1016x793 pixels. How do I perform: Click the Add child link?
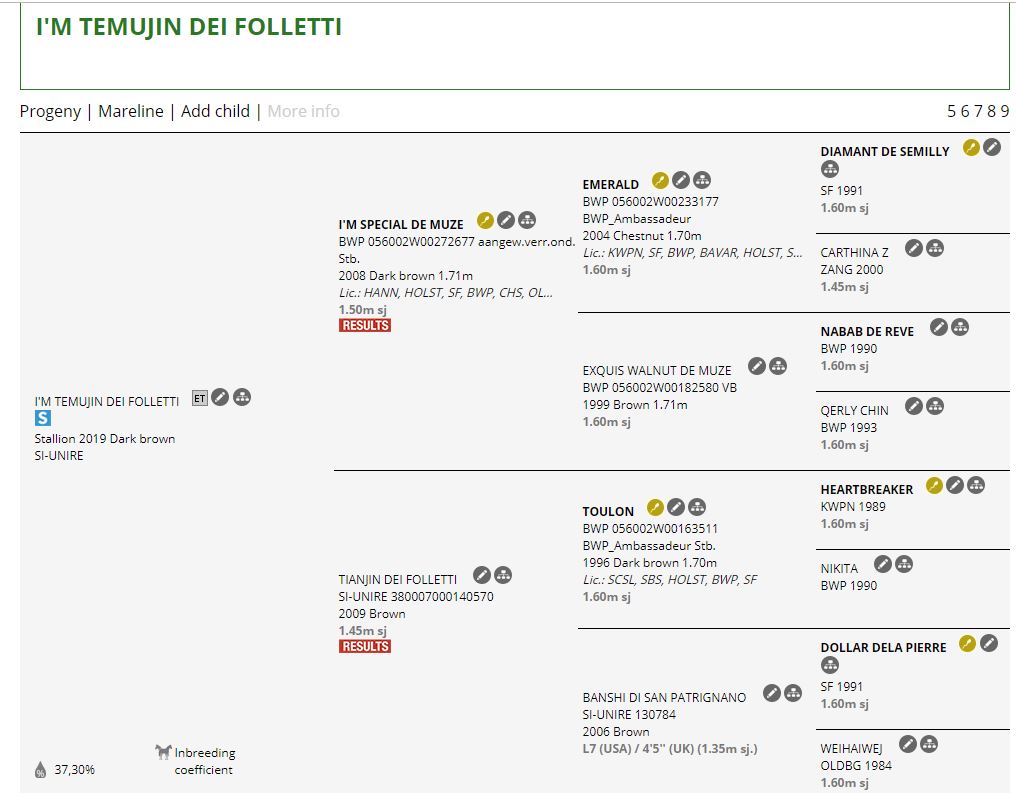point(215,111)
